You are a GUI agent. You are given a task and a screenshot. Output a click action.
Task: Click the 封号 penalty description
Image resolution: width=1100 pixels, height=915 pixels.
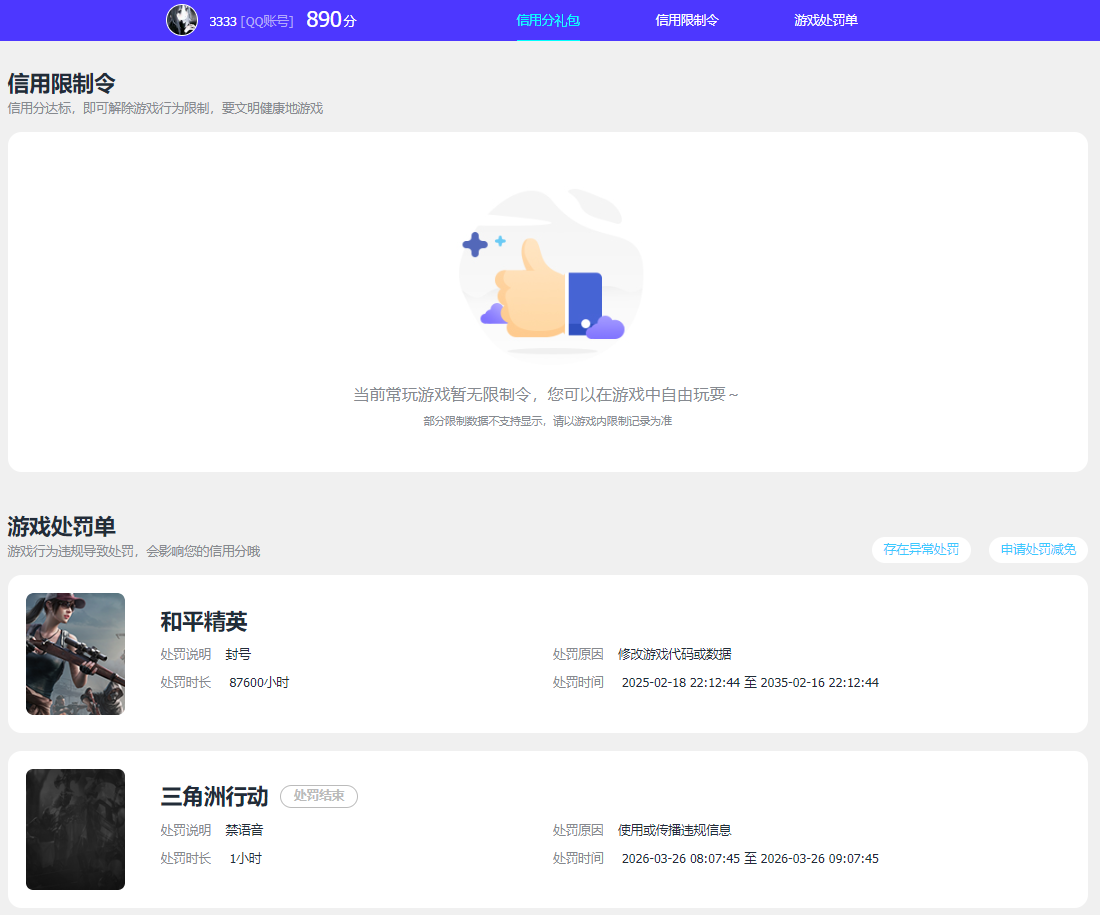[x=238, y=654]
